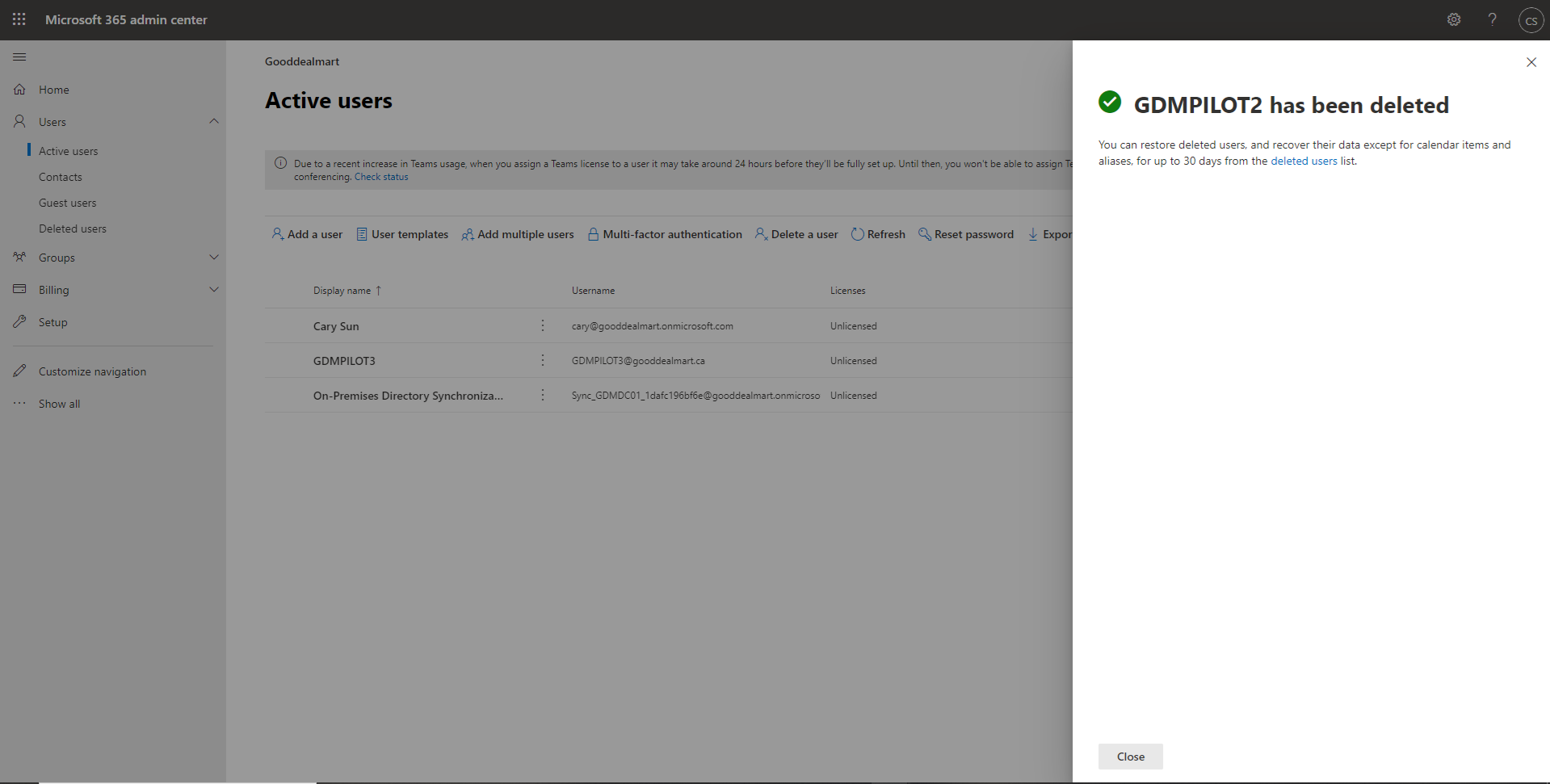Open the app launcher waffle icon

click(x=19, y=19)
